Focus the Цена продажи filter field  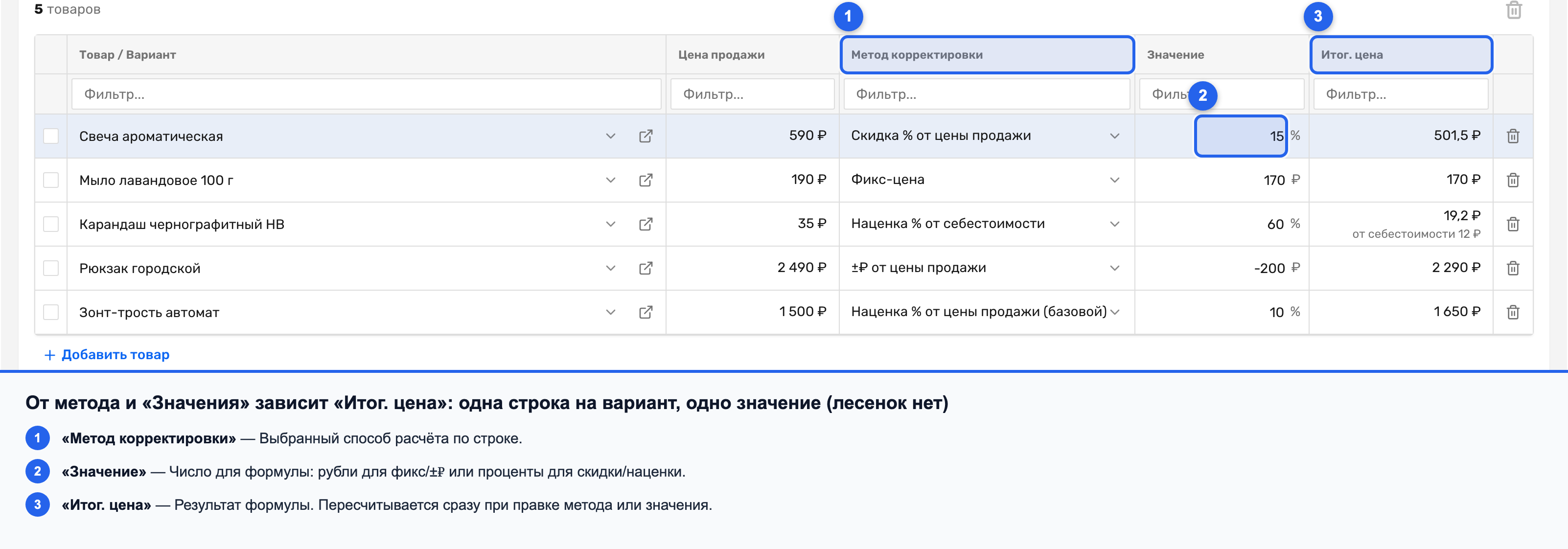pos(752,94)
